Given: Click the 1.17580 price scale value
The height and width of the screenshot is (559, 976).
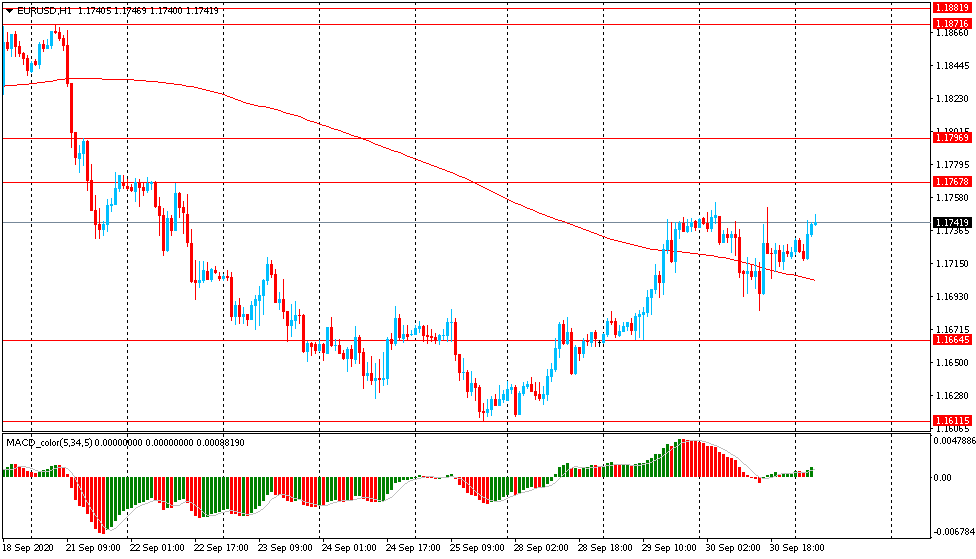Looking at the screenshot, I should tap(953, 197).
